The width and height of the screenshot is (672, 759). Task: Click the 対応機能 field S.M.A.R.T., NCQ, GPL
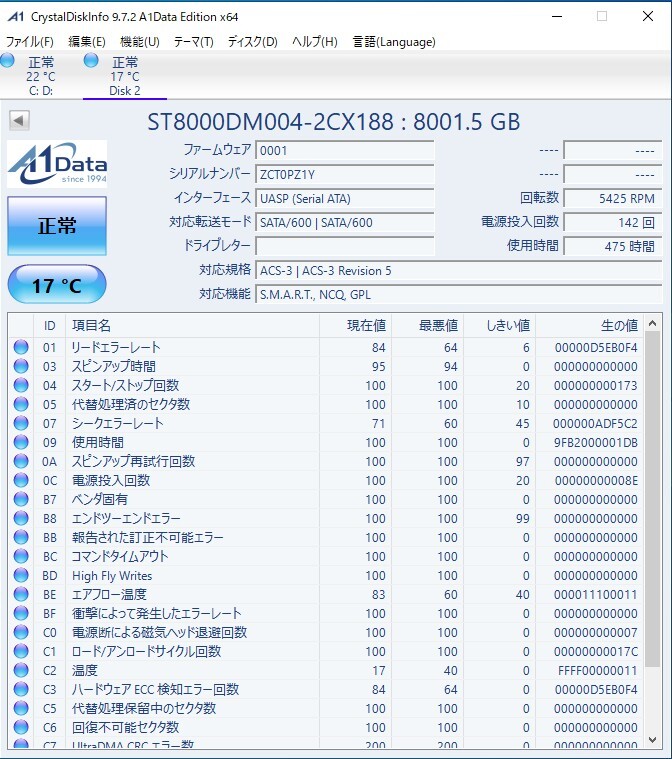pyautogui.click(x=458, y=294)
